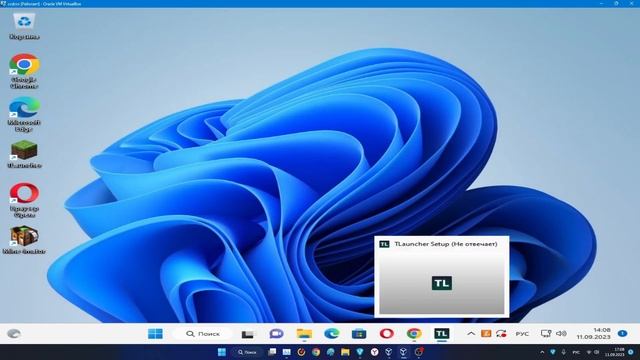
Task: Open the notification badge in VM taskbar
Action: (622, 333)
